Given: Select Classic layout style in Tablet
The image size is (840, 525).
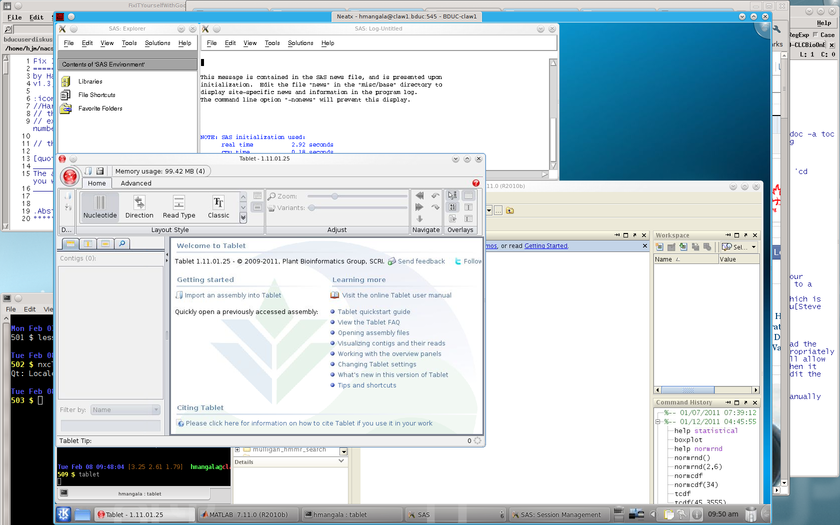Looking at the screenshot, I should [x=219, y=207].
